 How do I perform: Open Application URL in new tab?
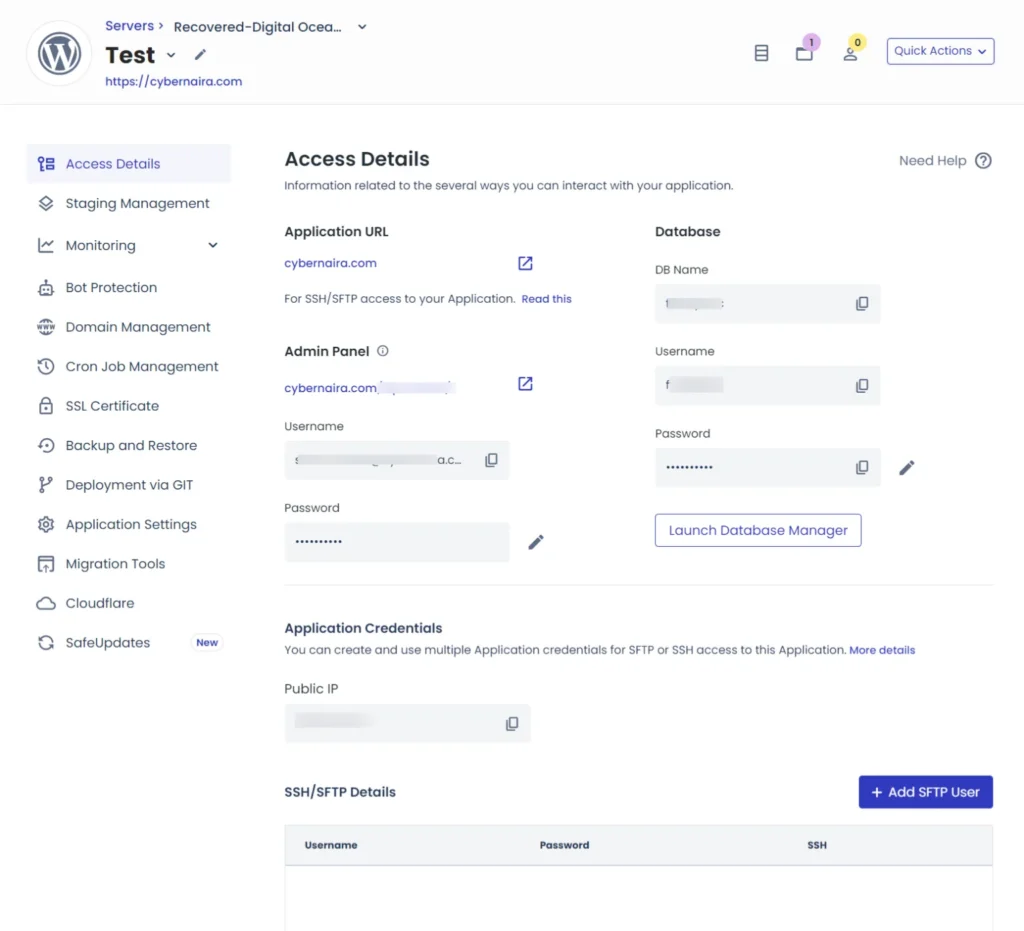click(524, 262)
